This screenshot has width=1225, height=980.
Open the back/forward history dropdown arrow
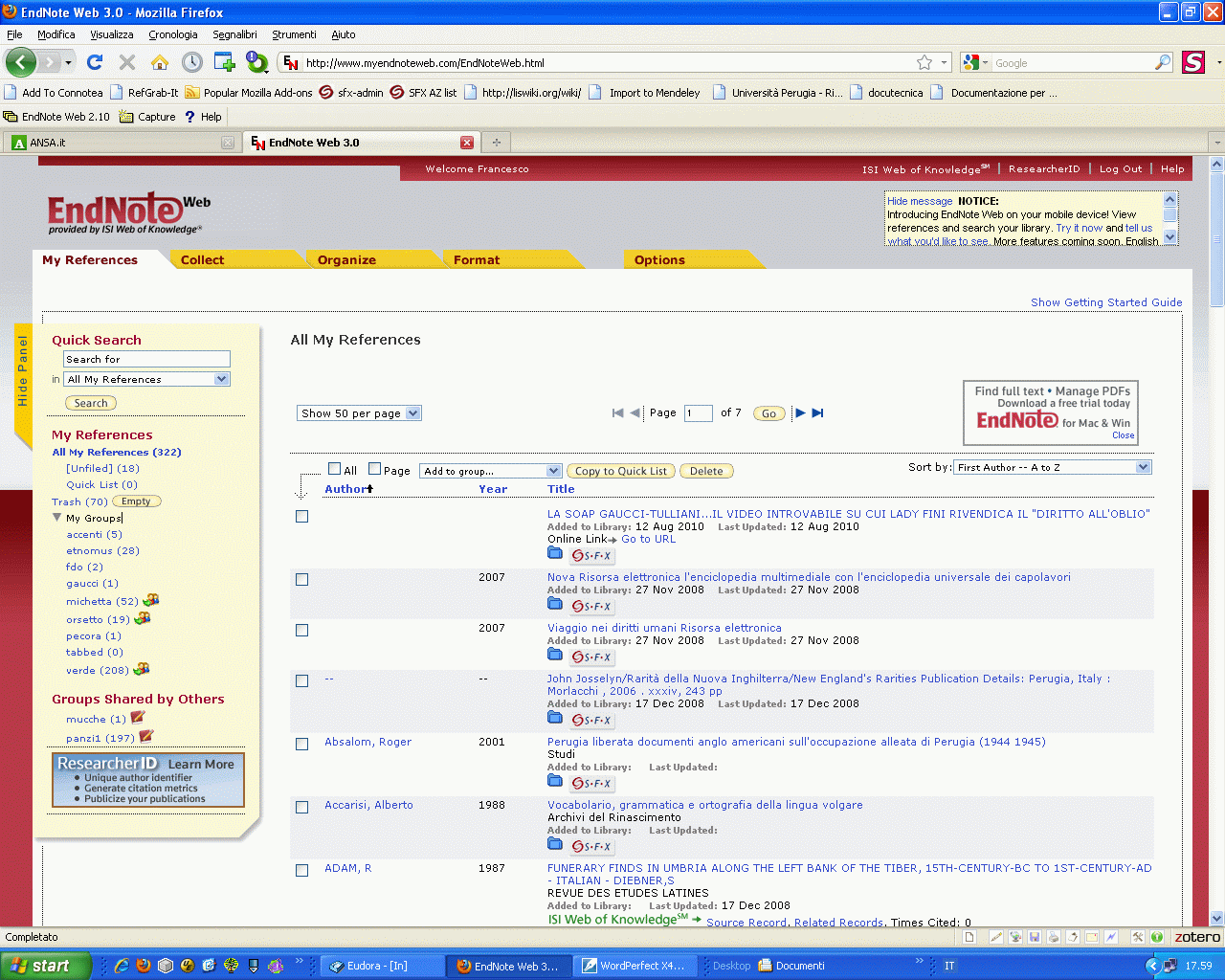pos(68,62)
